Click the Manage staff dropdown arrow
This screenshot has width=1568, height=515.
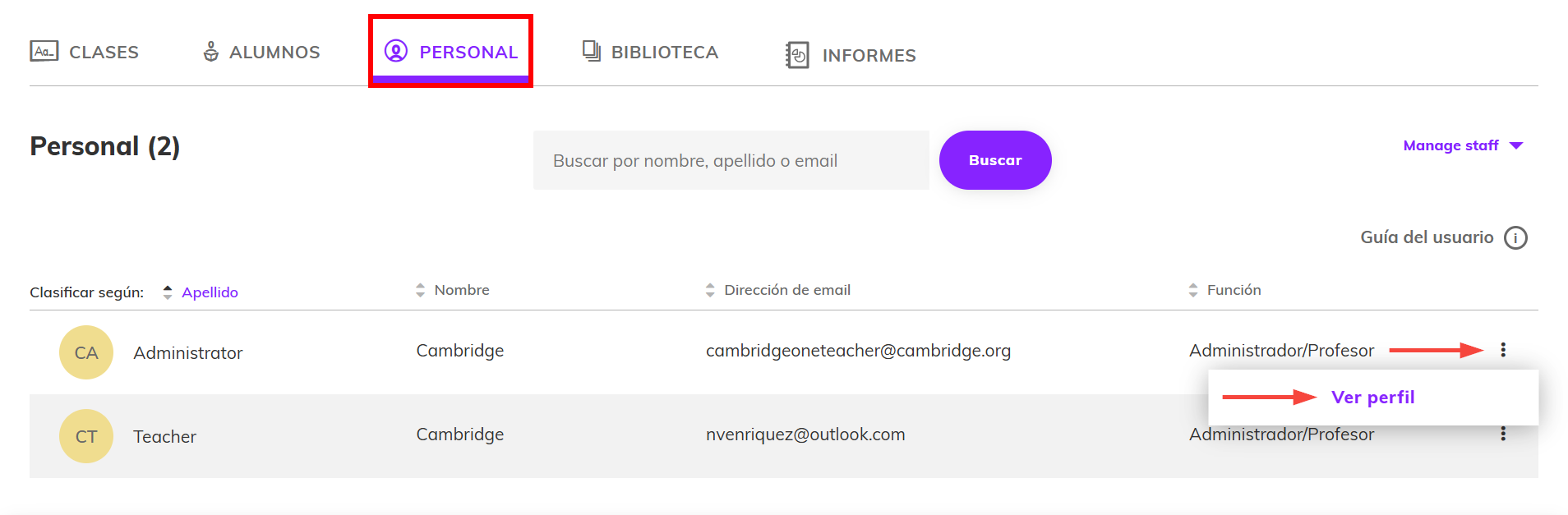1517,145
